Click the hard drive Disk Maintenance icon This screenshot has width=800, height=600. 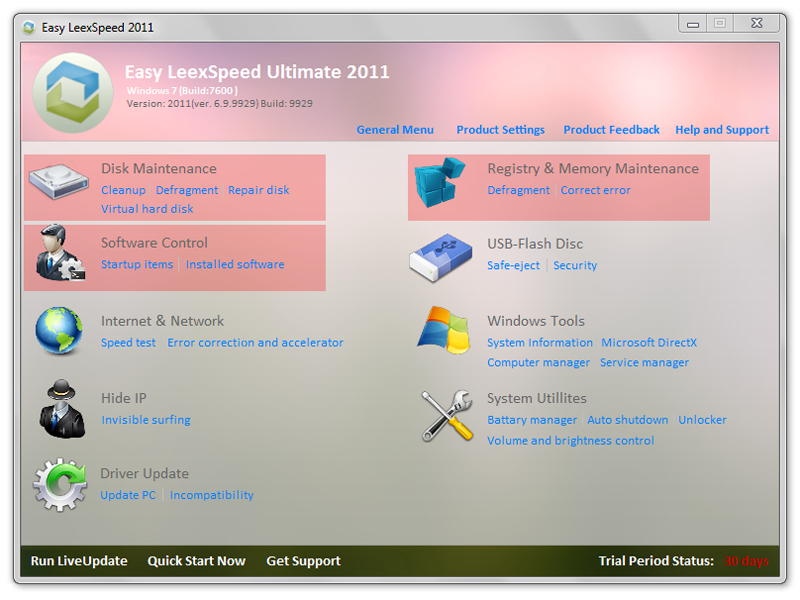click(59, 181)
